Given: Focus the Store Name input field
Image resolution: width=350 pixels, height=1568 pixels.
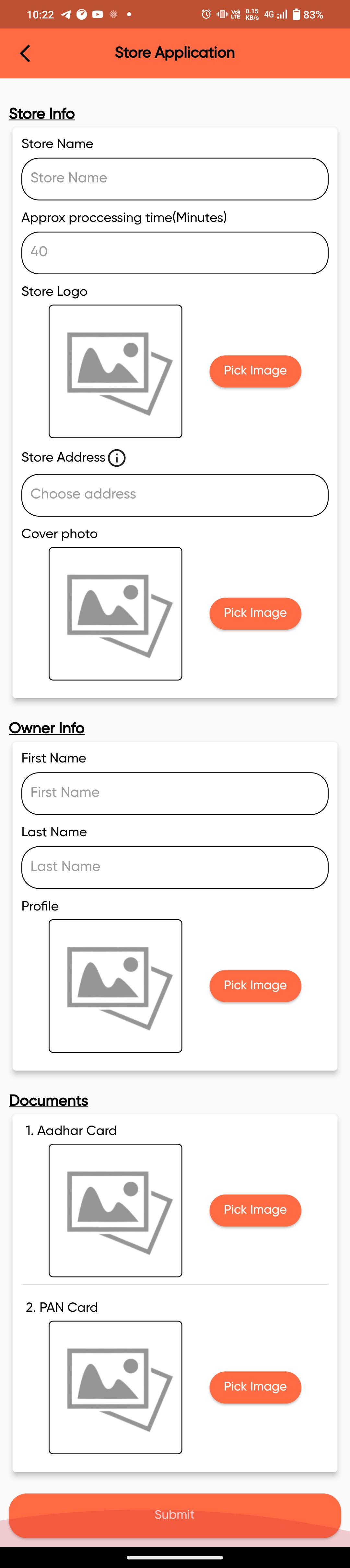Looking at the screenshot, I should coord(175,179).
